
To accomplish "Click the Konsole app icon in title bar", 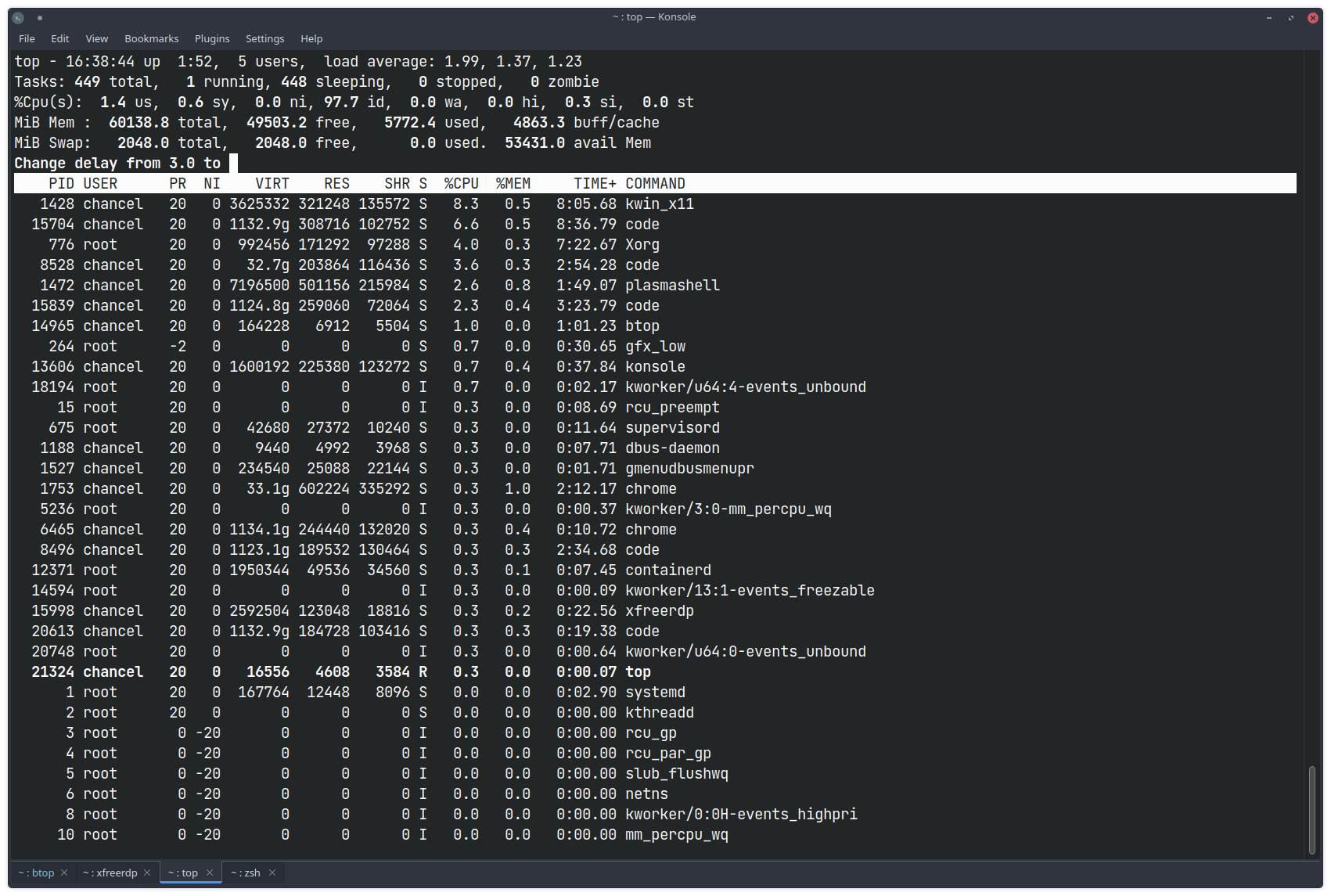I will (x=18, y=17).
